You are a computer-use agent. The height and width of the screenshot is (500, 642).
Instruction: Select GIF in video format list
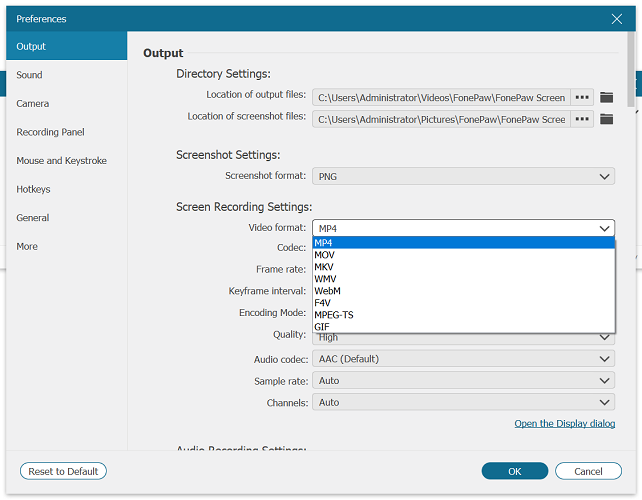tap(463, 327)
